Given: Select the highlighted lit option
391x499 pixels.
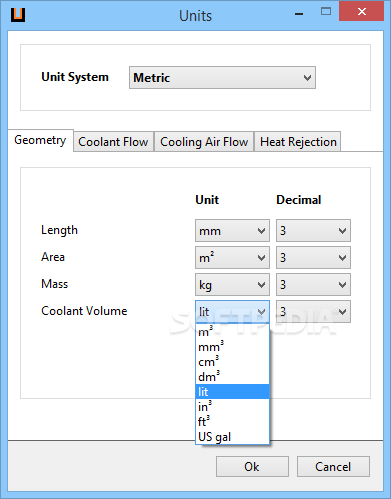Looking at the screenshot, I should point(232,392).
